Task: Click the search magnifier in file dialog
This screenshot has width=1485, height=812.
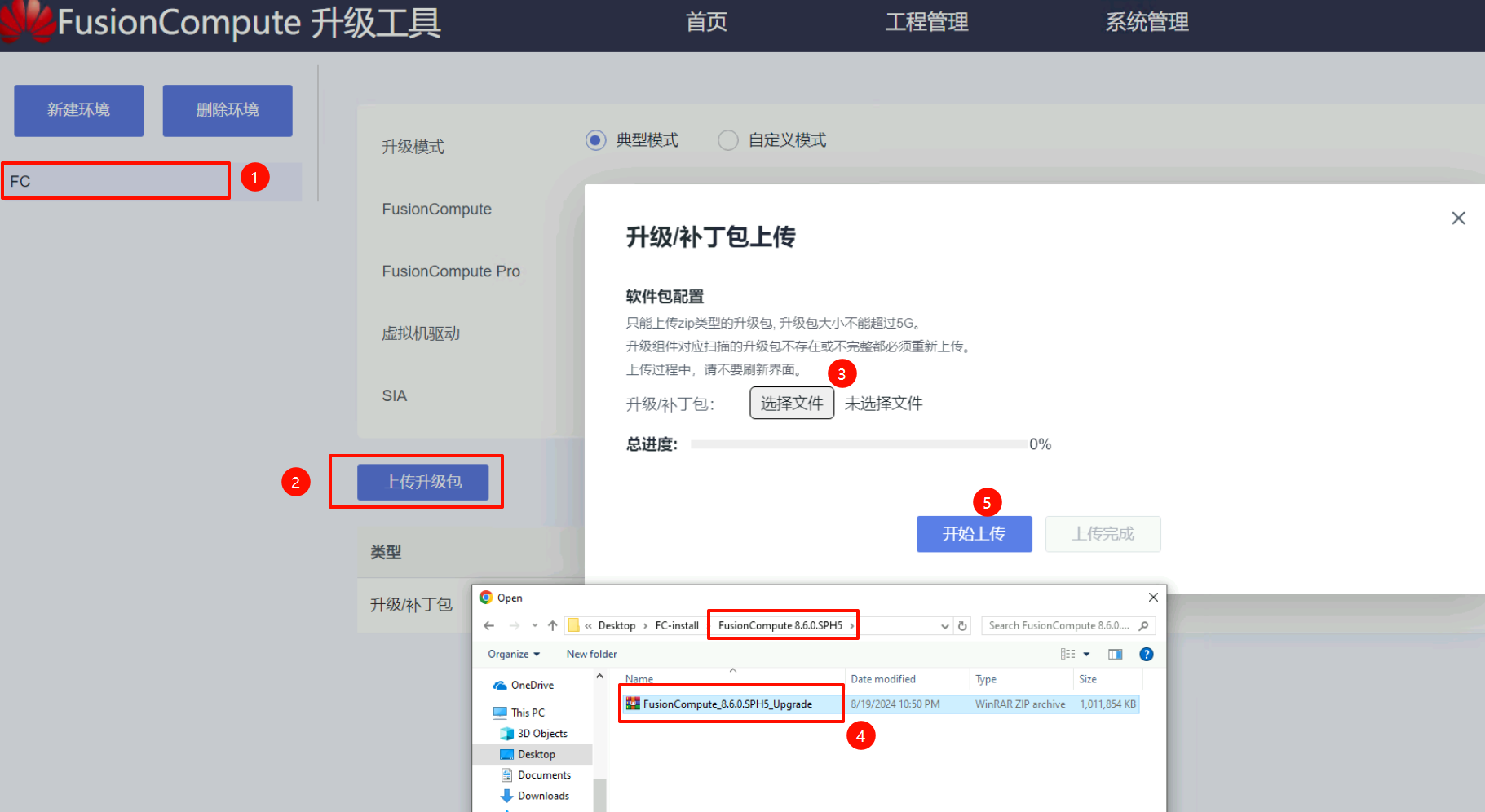Action: (1143, 626)
